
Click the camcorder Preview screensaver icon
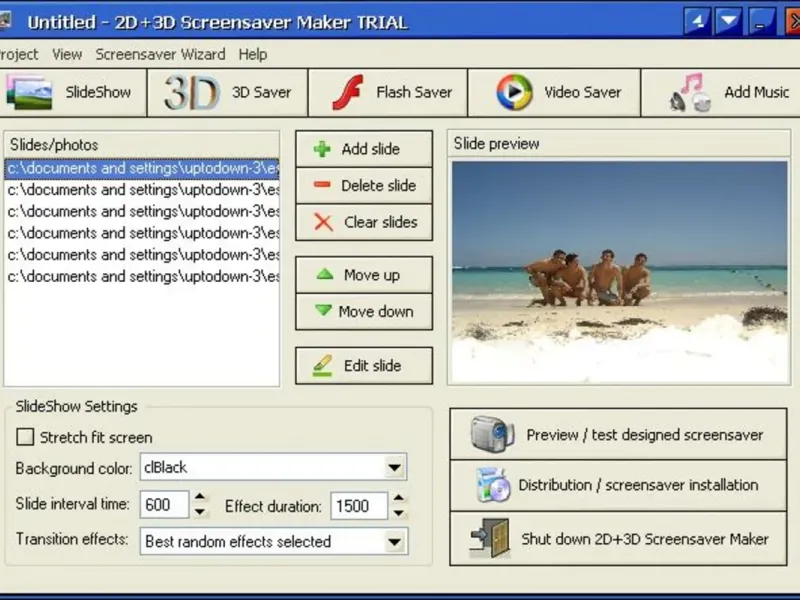[492, 434]
